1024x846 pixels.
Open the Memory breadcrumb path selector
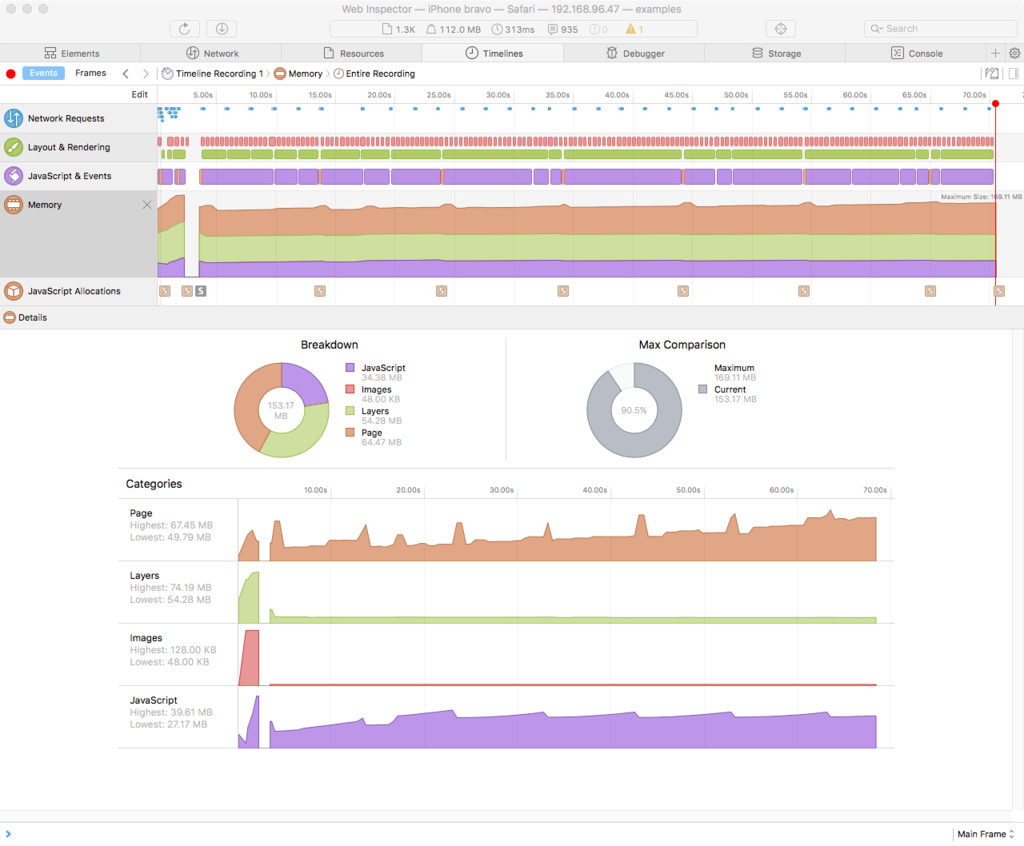point(299,74)
